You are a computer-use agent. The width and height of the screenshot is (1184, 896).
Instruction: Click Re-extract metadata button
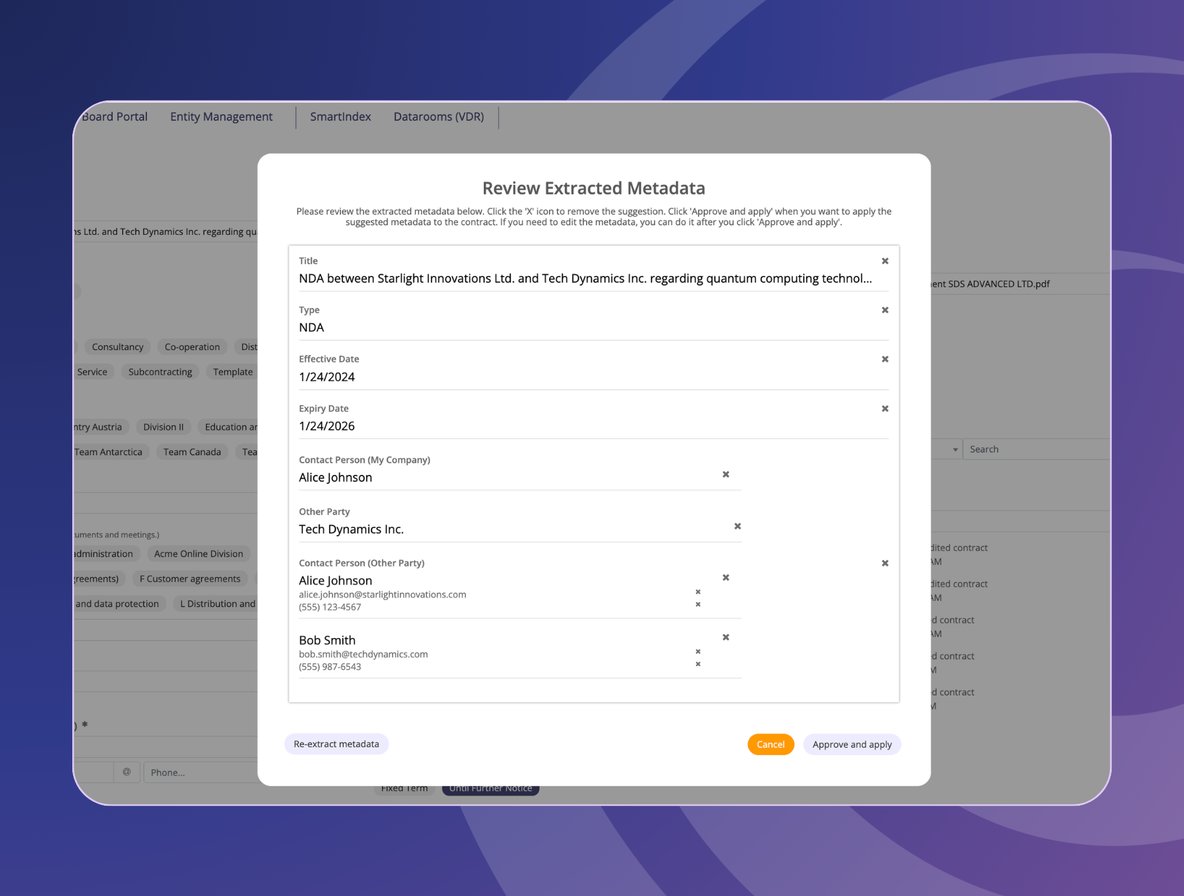tap(336, 744)
